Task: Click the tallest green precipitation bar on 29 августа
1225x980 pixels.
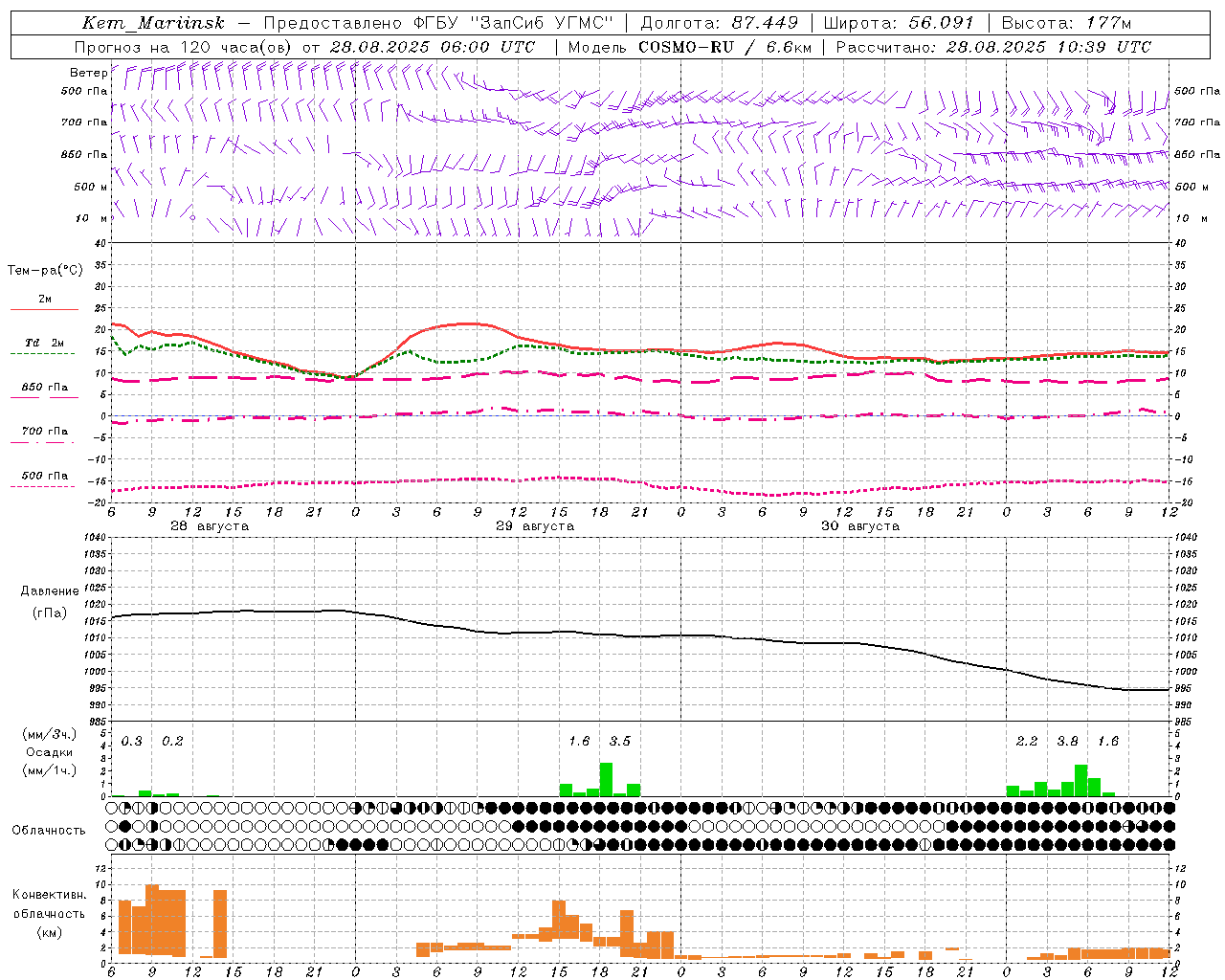Action: [x=606, y=780]
